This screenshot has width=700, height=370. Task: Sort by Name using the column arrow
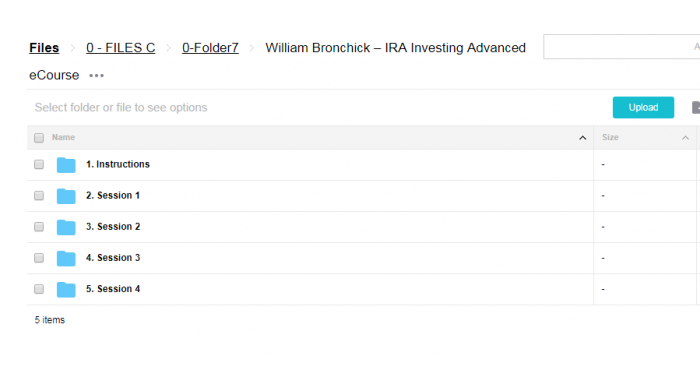point(583,137)
